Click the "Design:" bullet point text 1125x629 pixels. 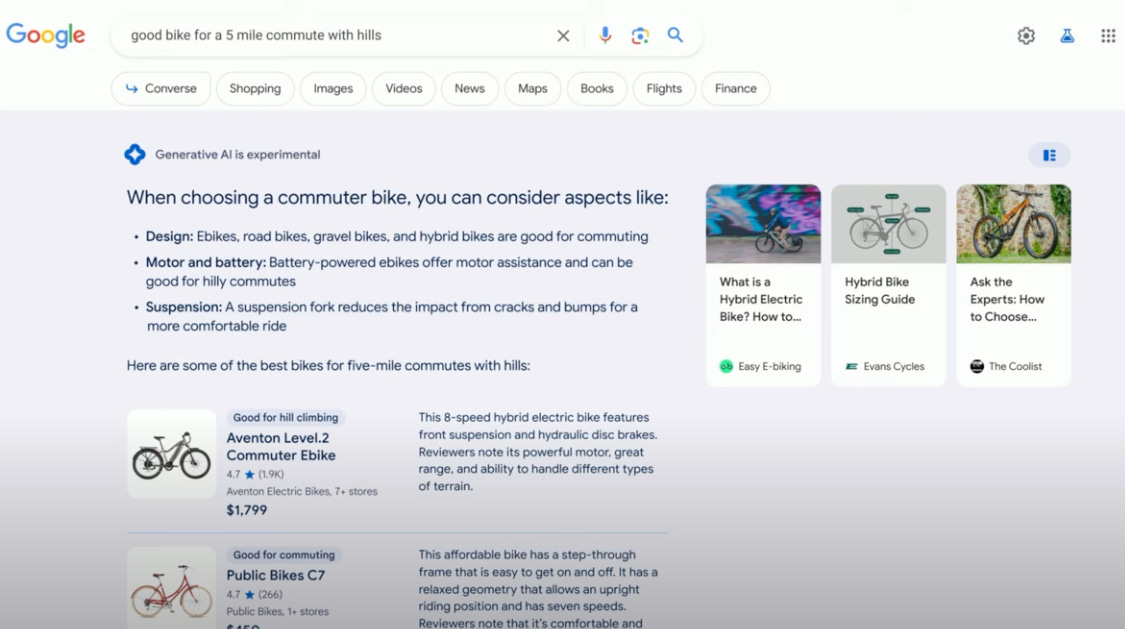tap(397, 236)
